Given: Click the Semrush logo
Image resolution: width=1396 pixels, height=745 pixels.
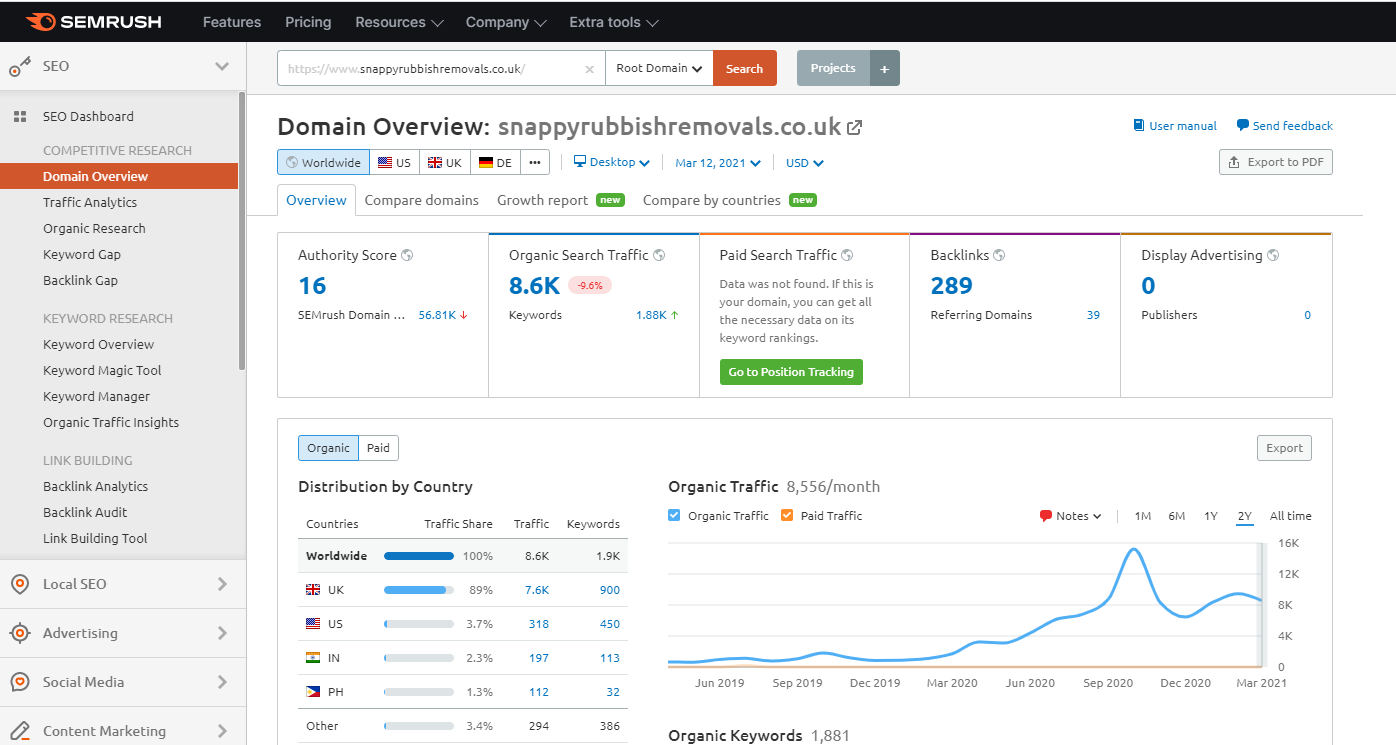Looking at the screenshot, I should (x=93, y=21).
